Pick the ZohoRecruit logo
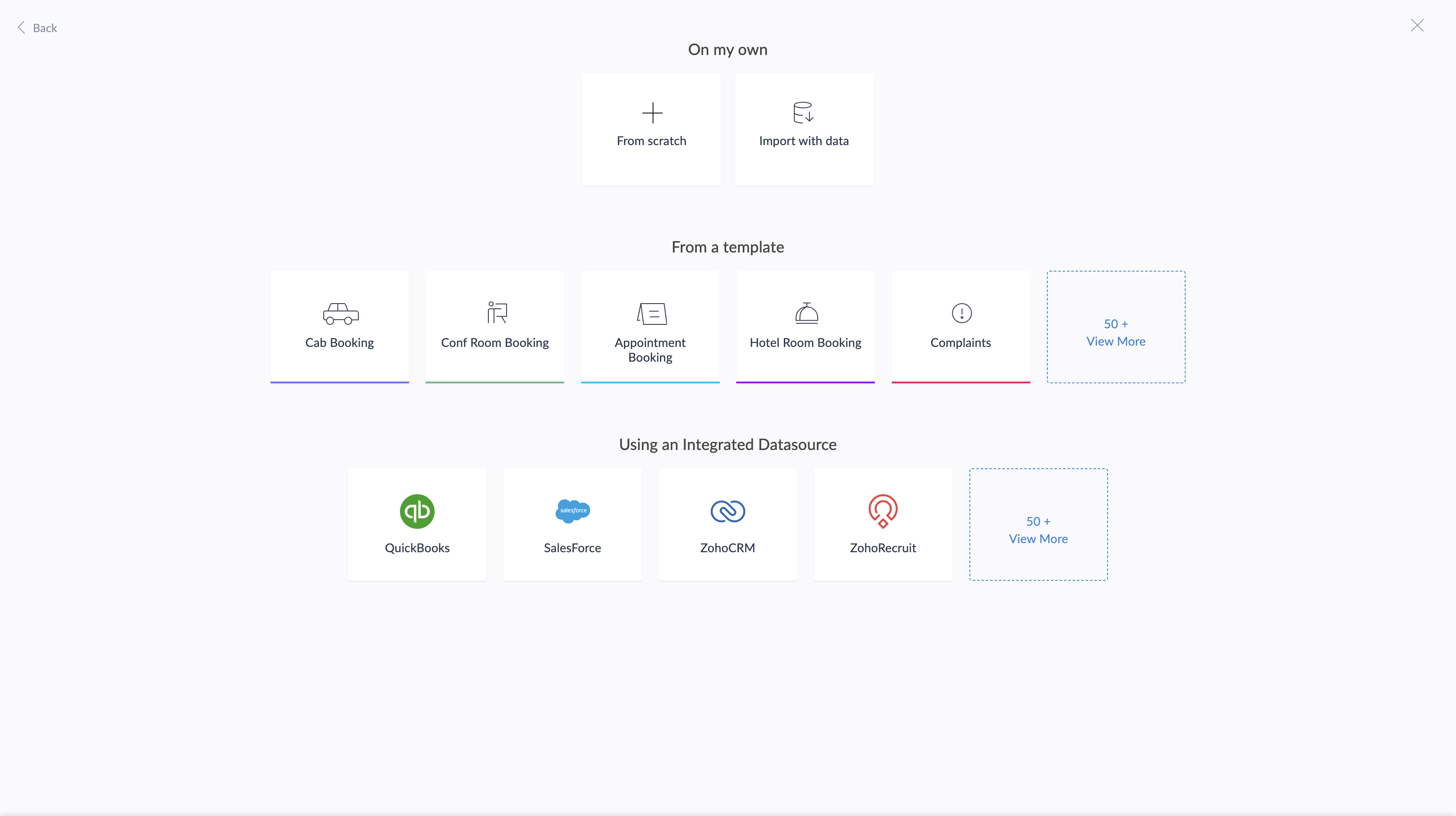The height and width of the screenshot is (816, 1456). coord(883,511)
